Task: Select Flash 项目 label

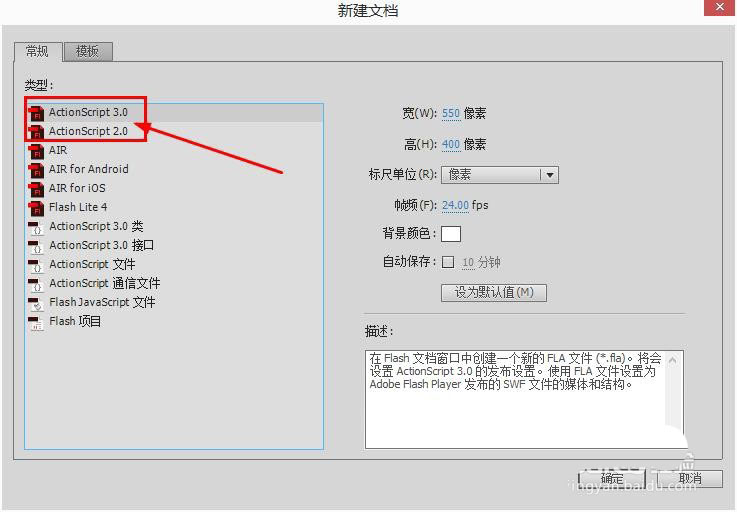Action: pyautogui.click(x=75, y=321)
